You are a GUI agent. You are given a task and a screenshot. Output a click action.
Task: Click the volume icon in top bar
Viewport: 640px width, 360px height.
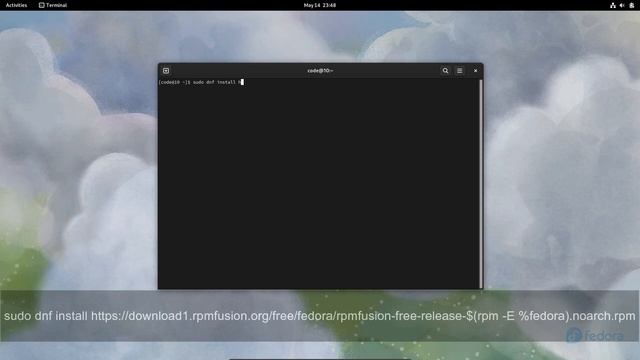[622, 5]
